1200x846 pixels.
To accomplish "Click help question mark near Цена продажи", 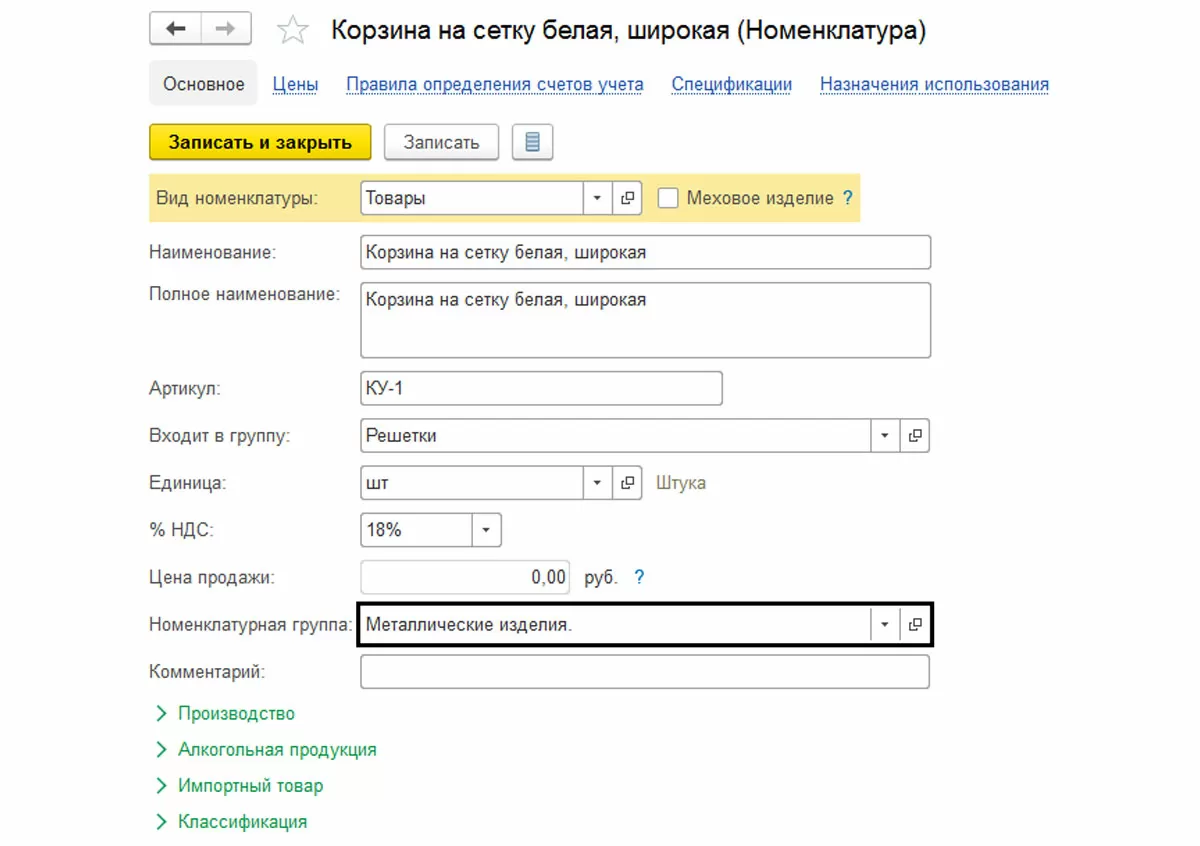I will (x=640, y=577).
